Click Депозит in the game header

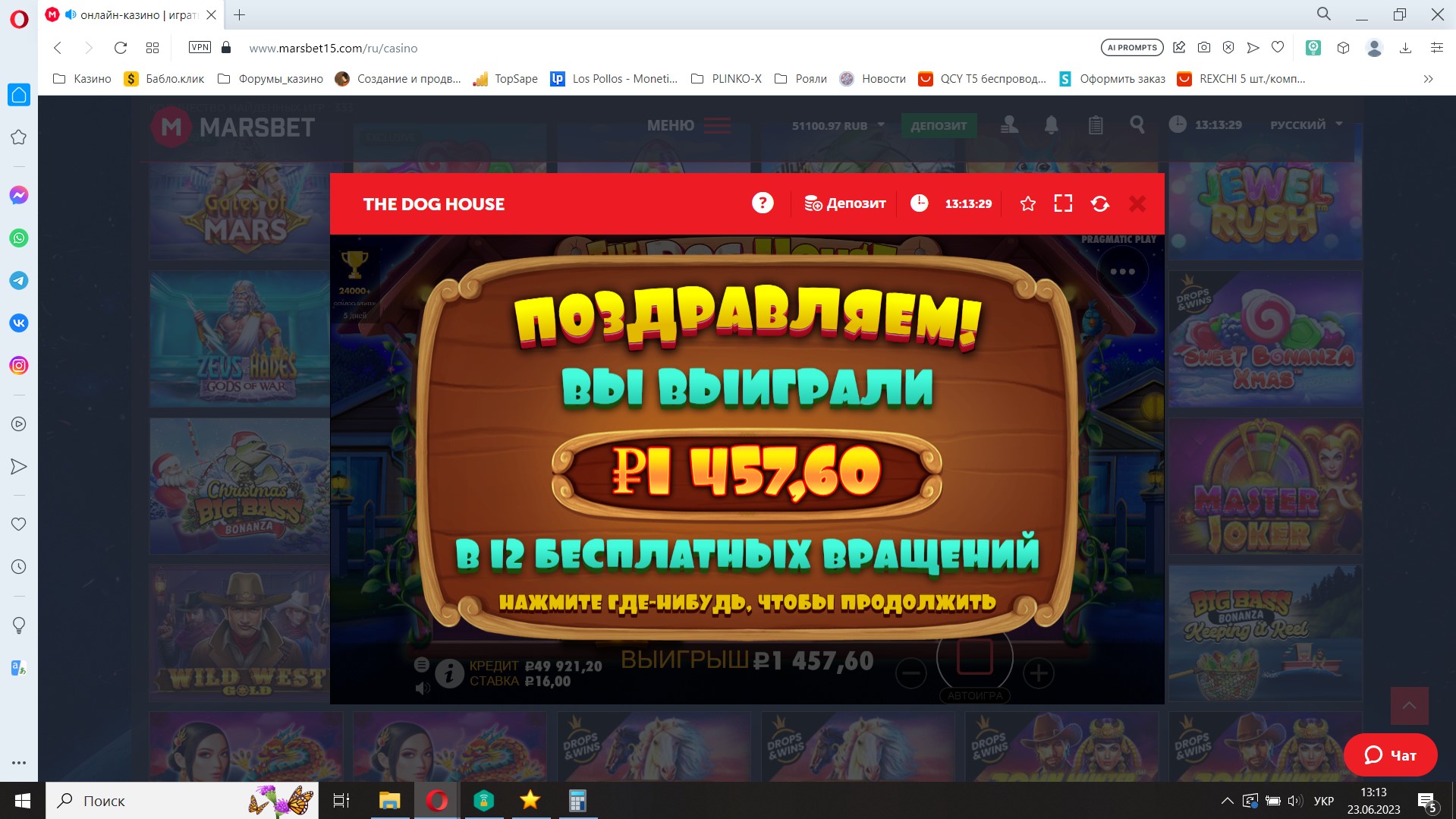coord(845,203)
